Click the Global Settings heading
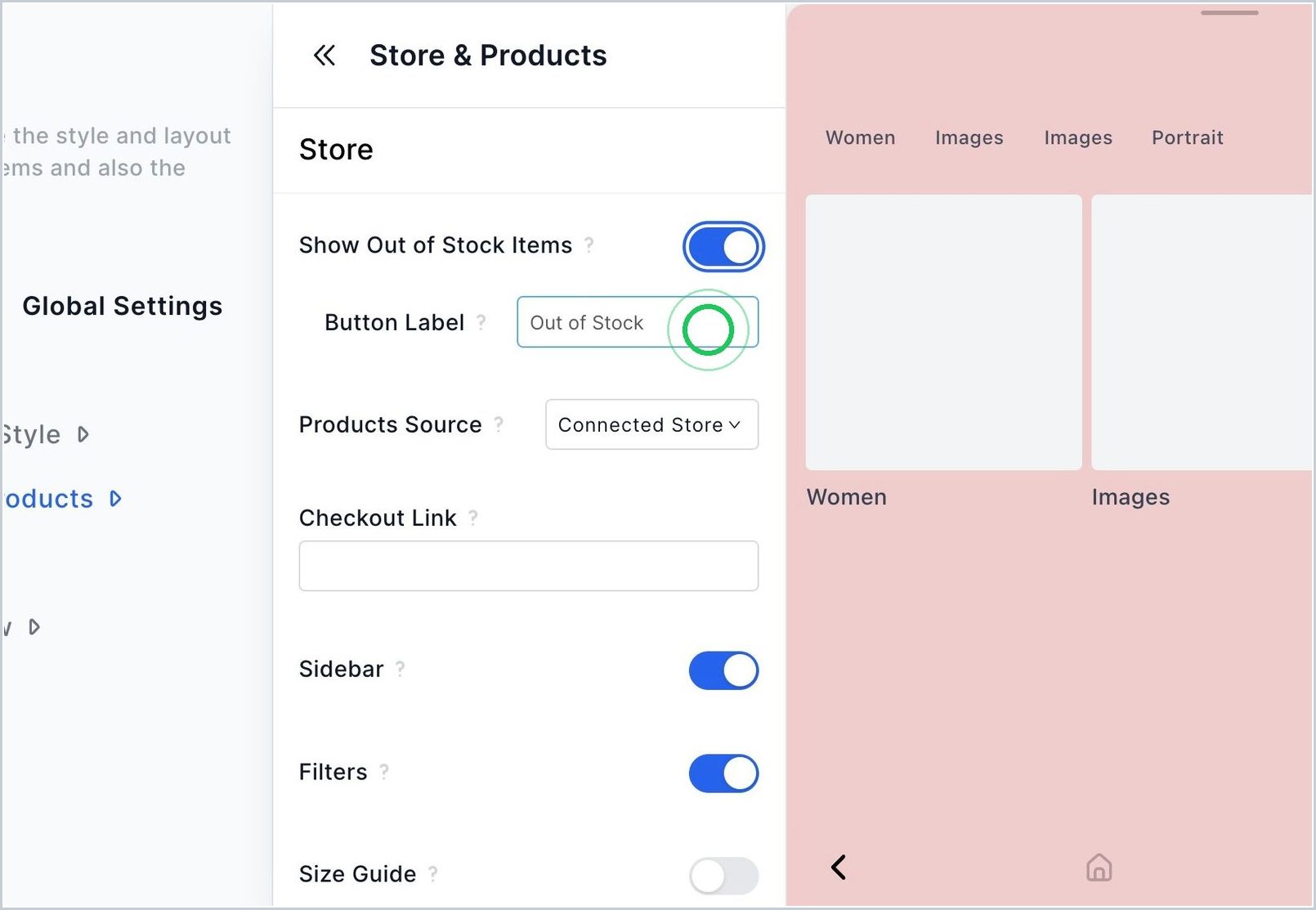The height and width of the screenshot is (910, 1316). click(123, 306)
